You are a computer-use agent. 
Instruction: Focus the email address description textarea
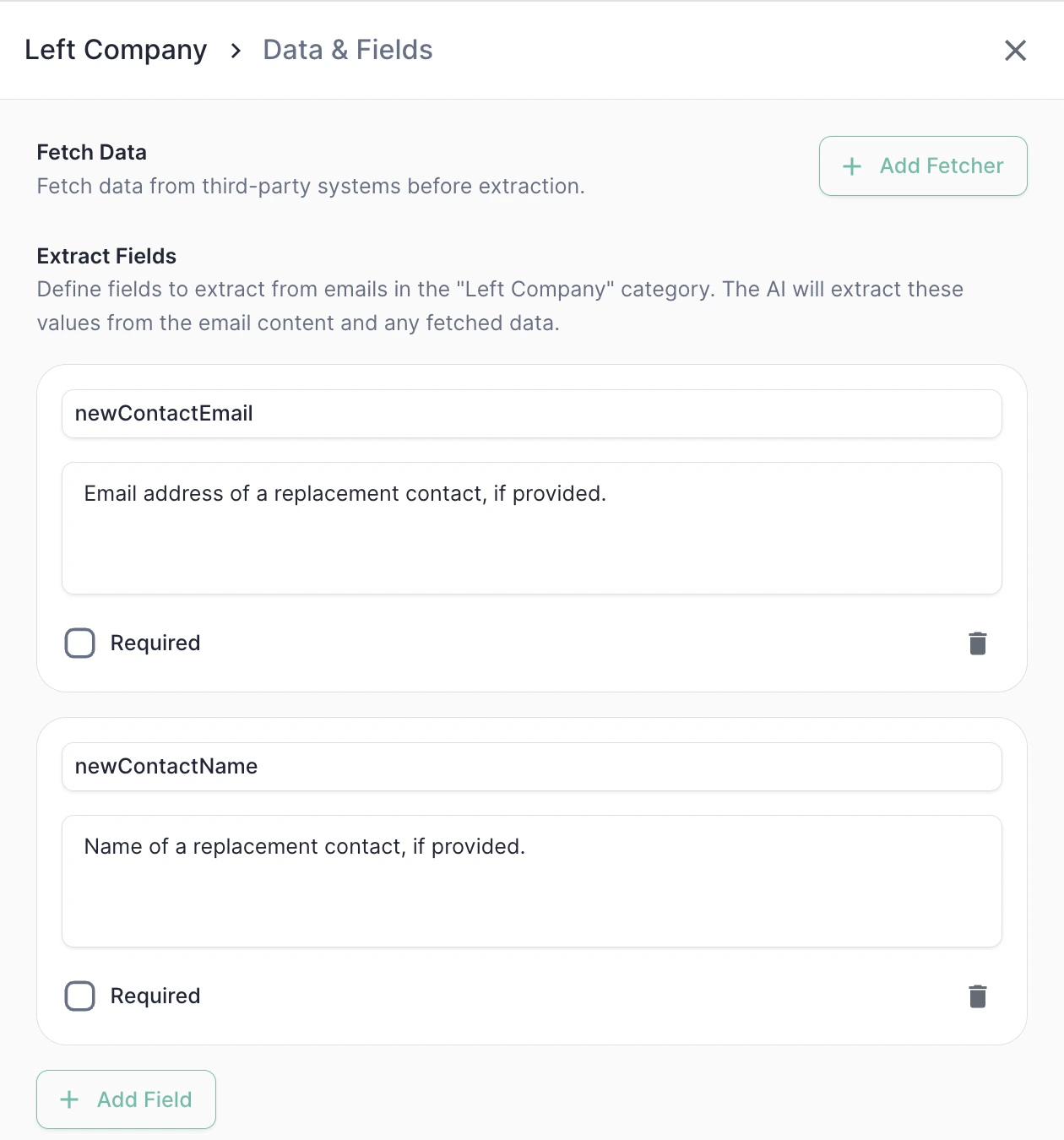pos(532,528)
